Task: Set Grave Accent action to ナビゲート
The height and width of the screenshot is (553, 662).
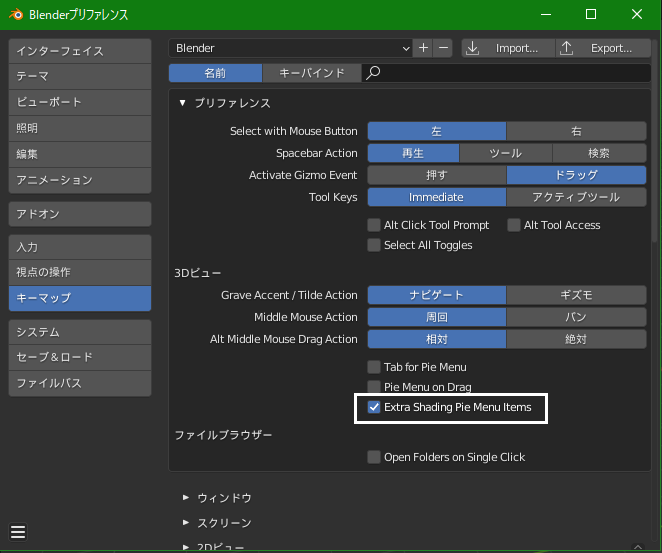Action: coord(437,295)
